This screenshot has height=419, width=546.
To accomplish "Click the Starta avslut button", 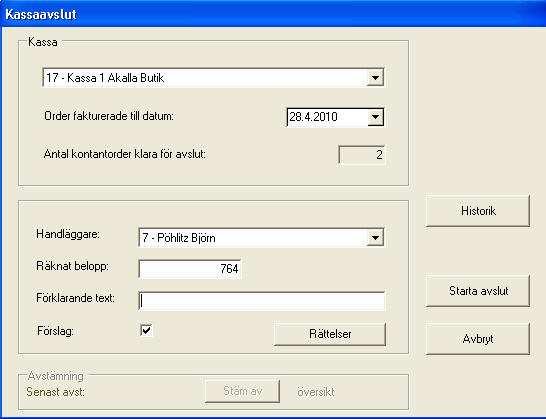I will (x=478, y=291).
